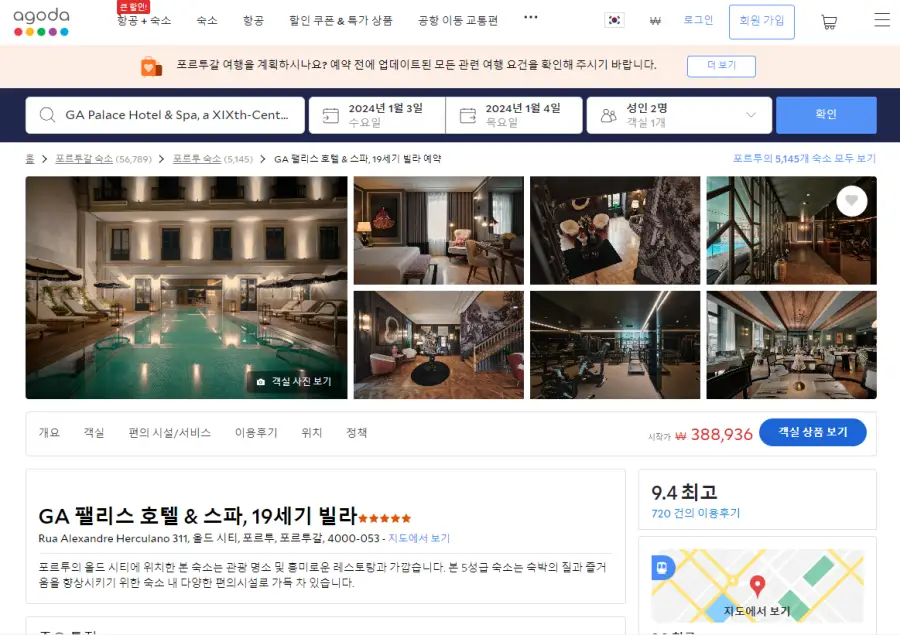Click the check-in calendar icon

click(x=331, y=115)
